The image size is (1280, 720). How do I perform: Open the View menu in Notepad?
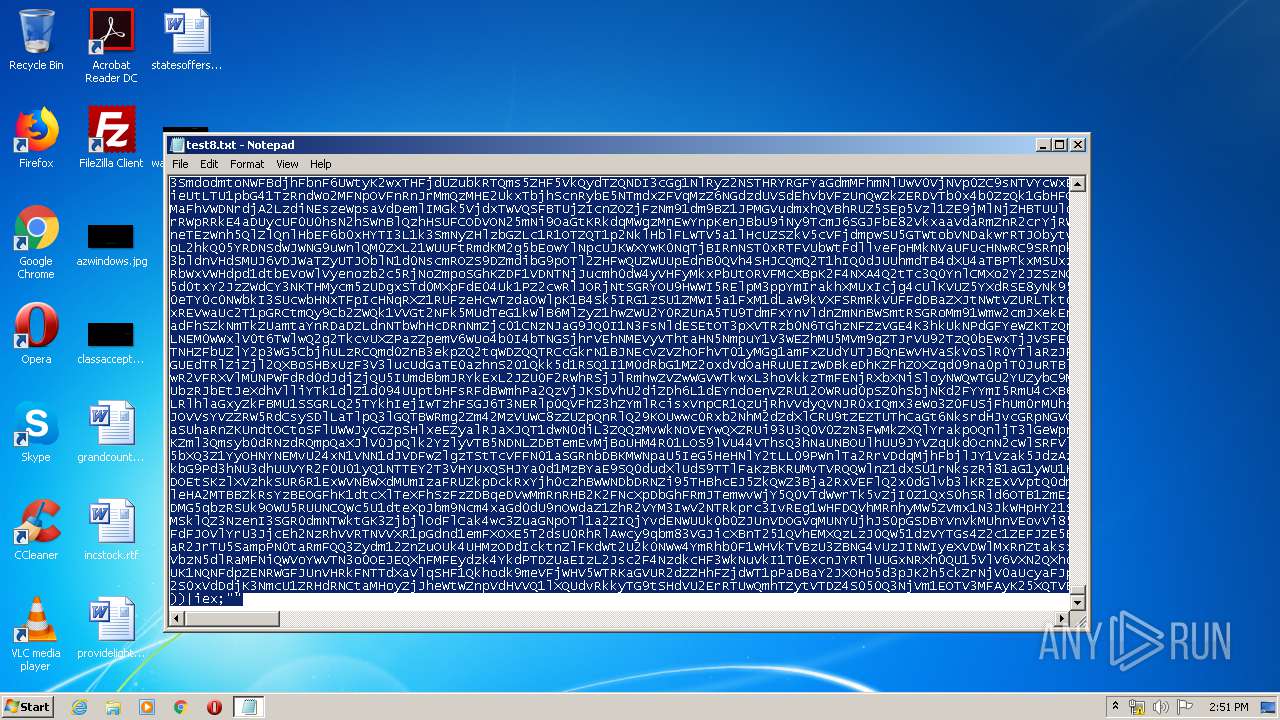click(287, 164)
